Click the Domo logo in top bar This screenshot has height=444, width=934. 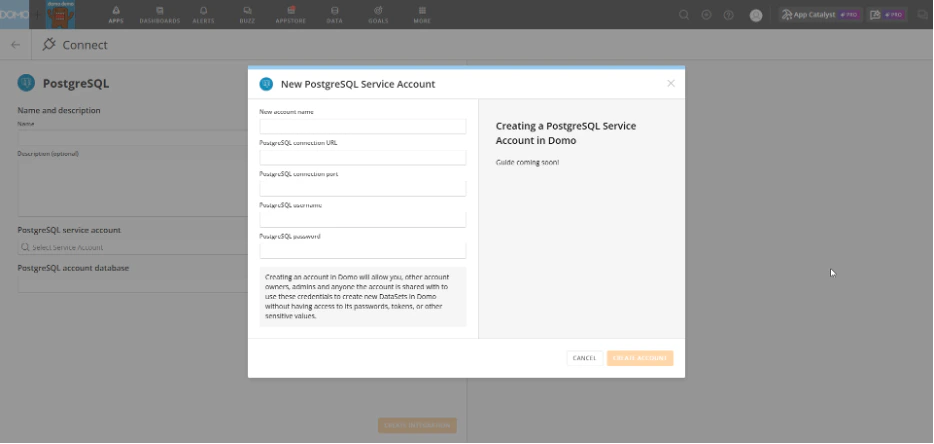pos(14,14)
